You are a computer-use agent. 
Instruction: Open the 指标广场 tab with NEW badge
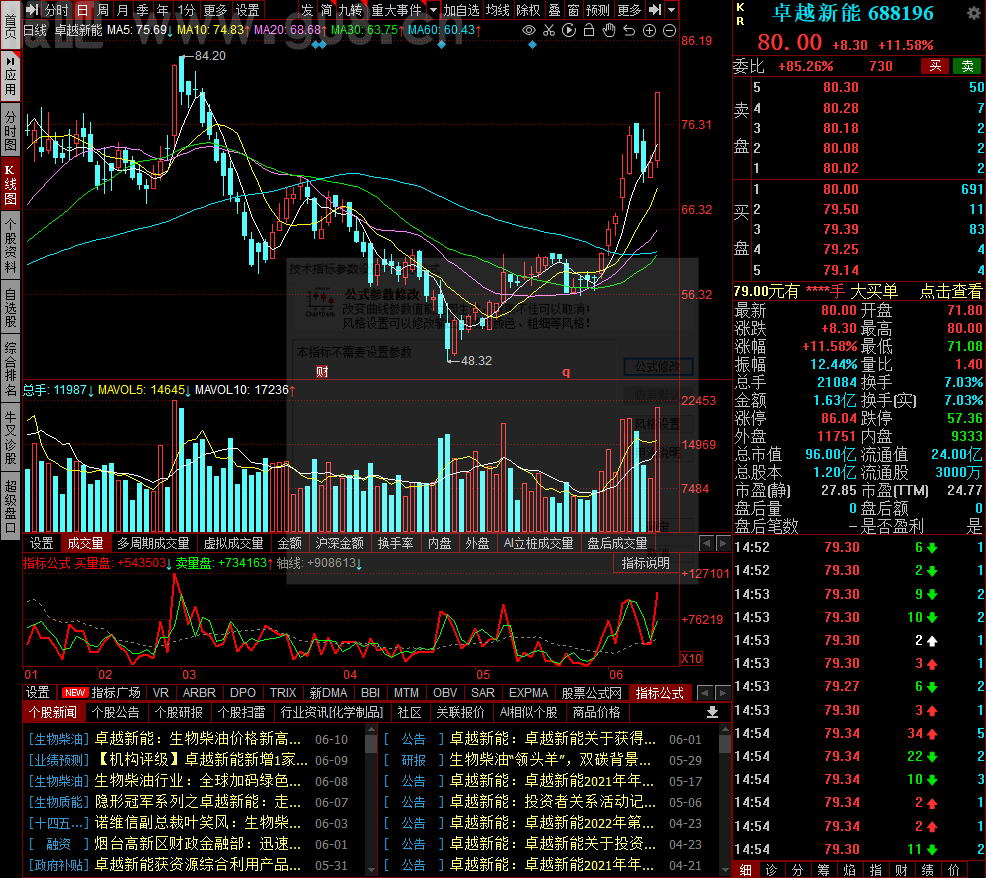[102, 692]
